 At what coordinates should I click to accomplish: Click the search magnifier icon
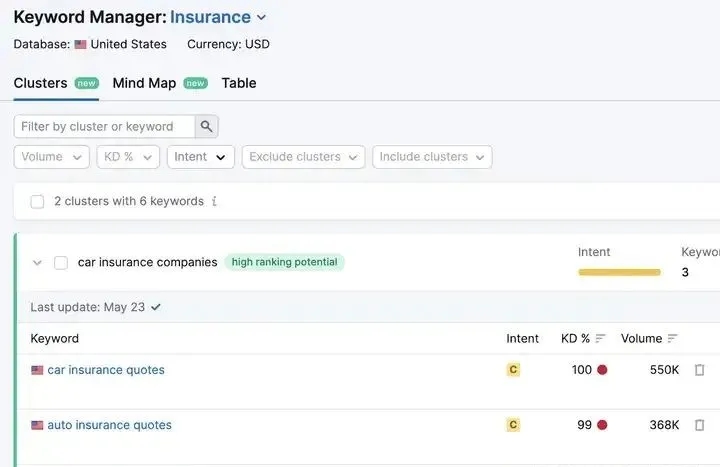click(206, 126)
